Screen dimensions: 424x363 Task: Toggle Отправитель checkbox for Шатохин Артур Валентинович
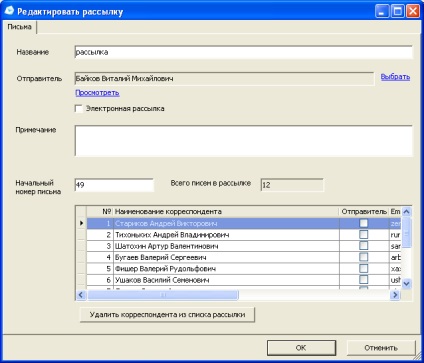coord(364,246)
